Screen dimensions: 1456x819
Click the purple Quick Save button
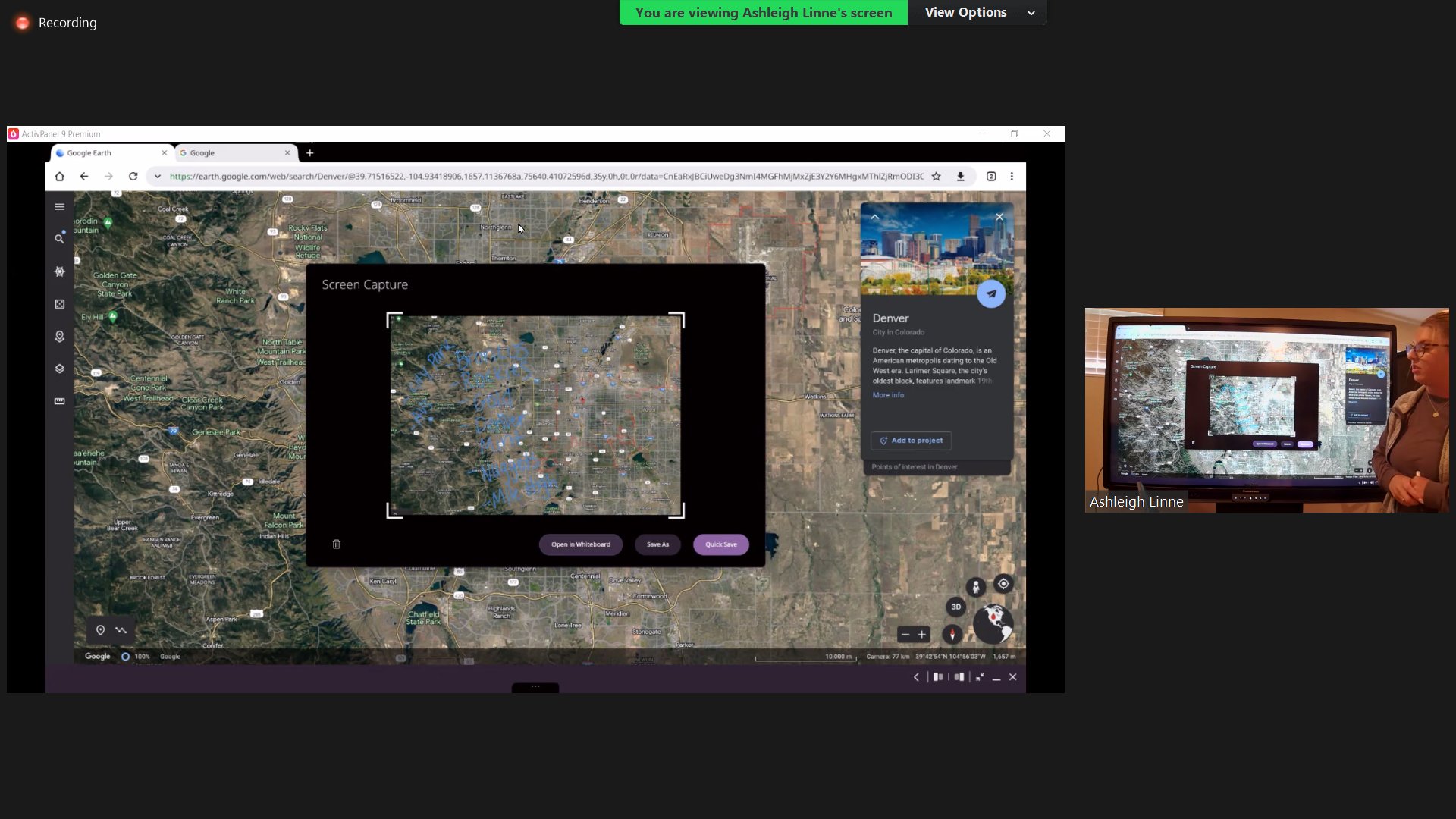(x=721, y=544)
